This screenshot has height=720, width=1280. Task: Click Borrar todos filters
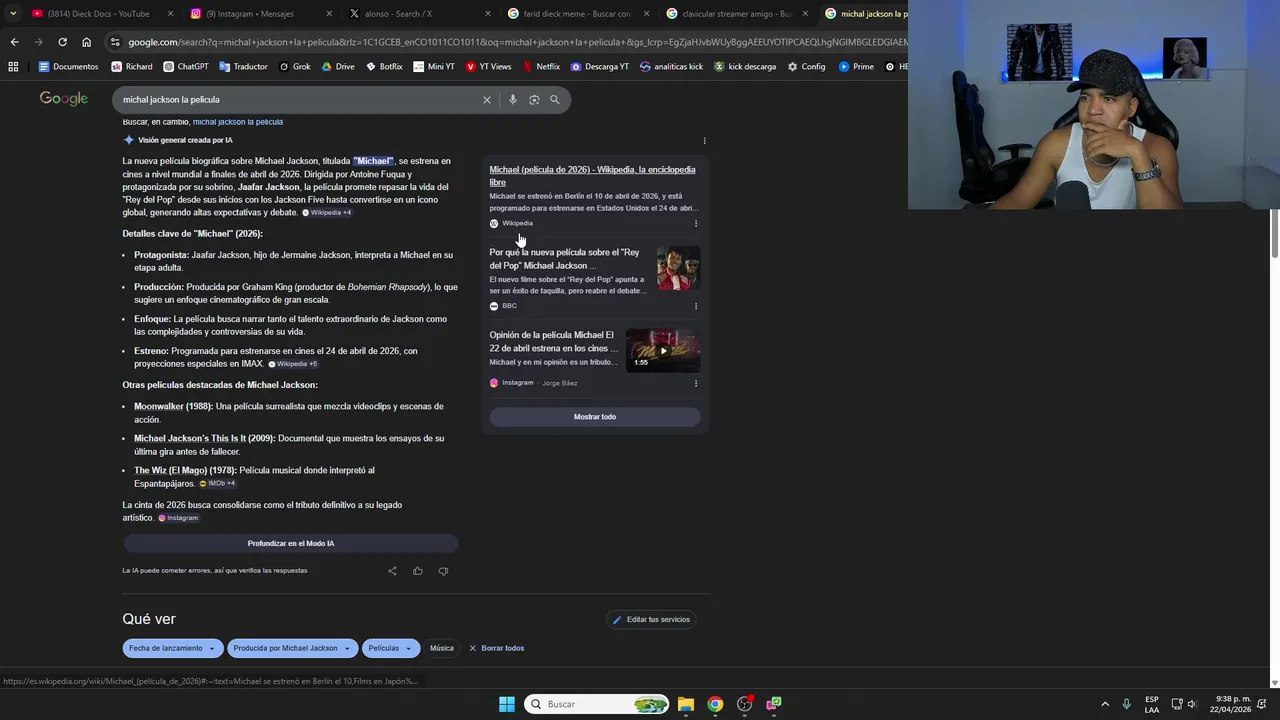(x=497, y=648)
